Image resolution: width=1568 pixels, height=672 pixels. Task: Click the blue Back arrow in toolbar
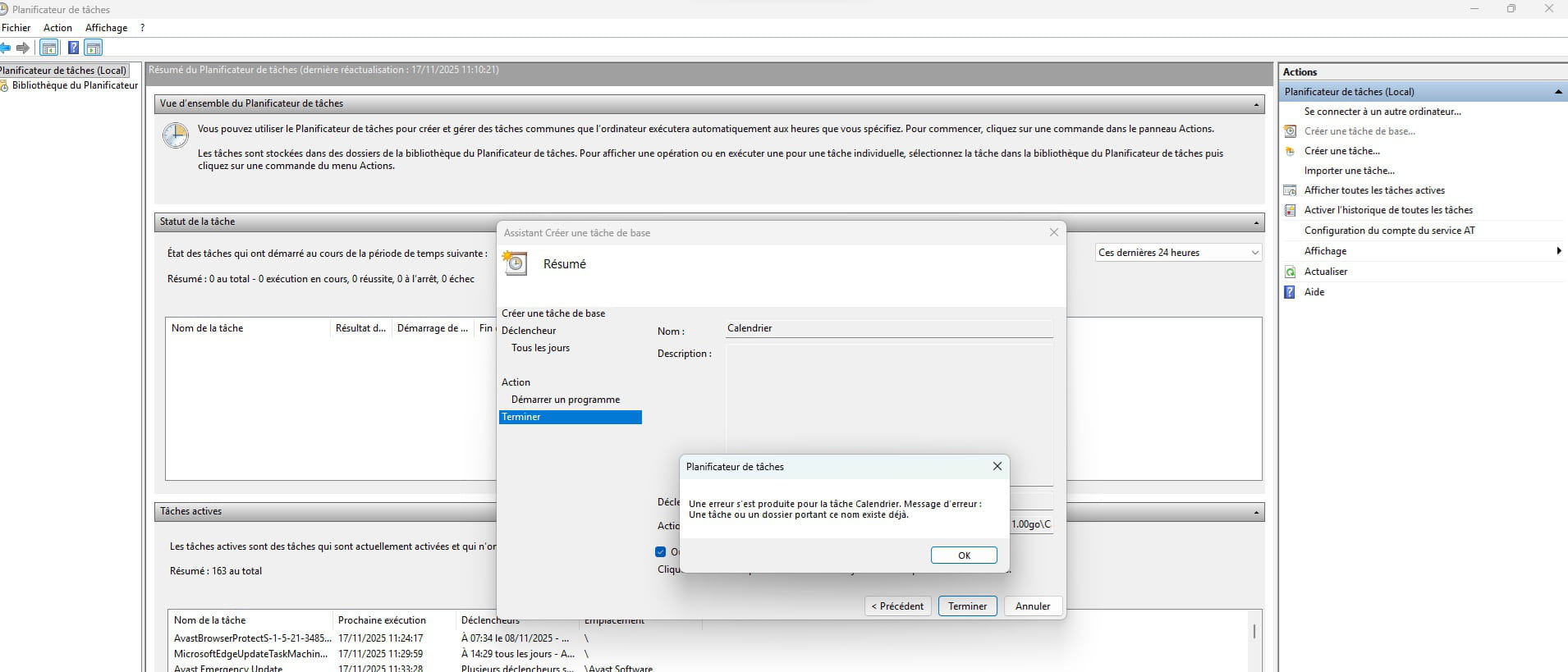[x=5, y=48]
